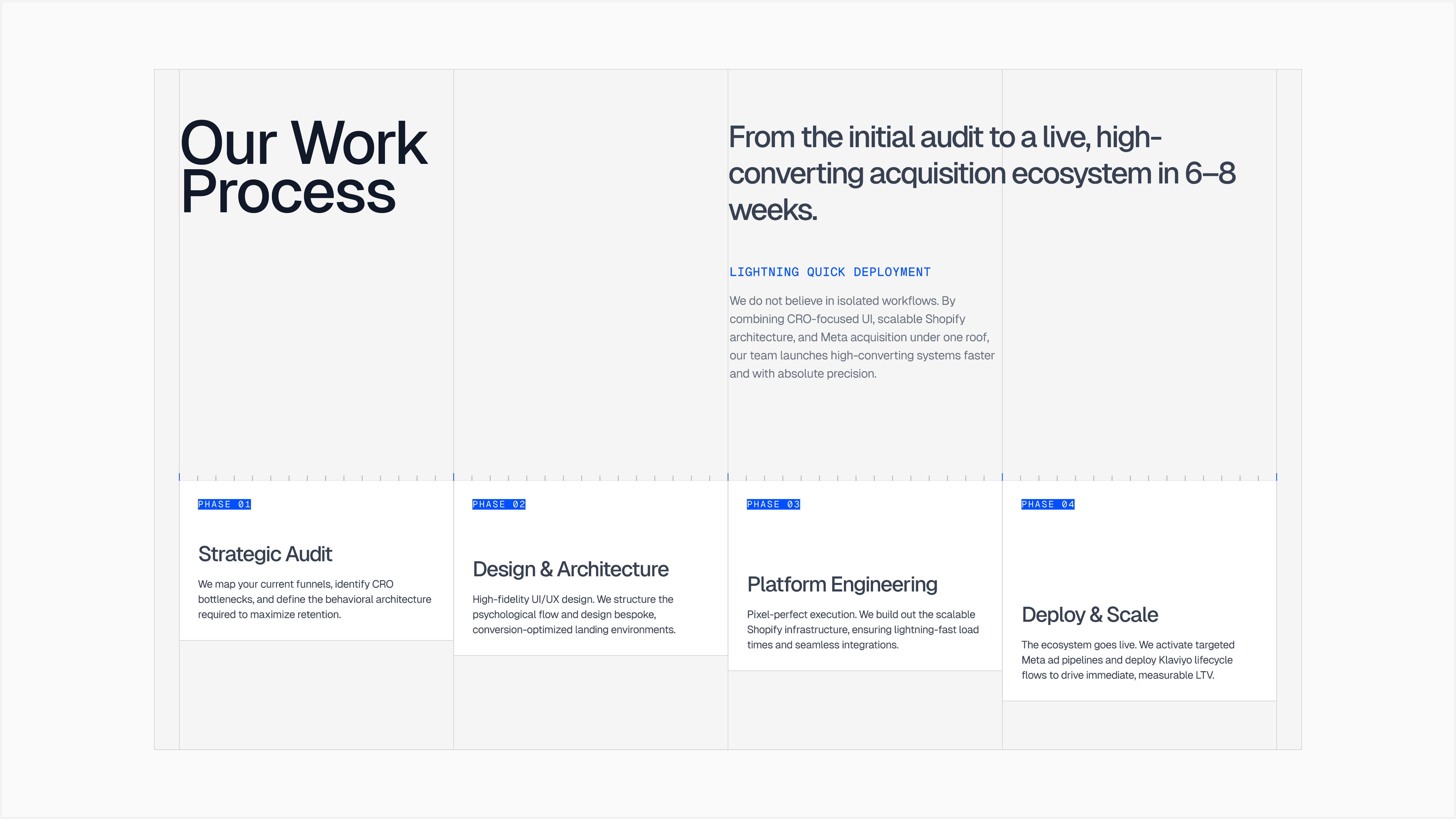
Task: Click the PHASE 03 badge
Action: click(773, 504)
